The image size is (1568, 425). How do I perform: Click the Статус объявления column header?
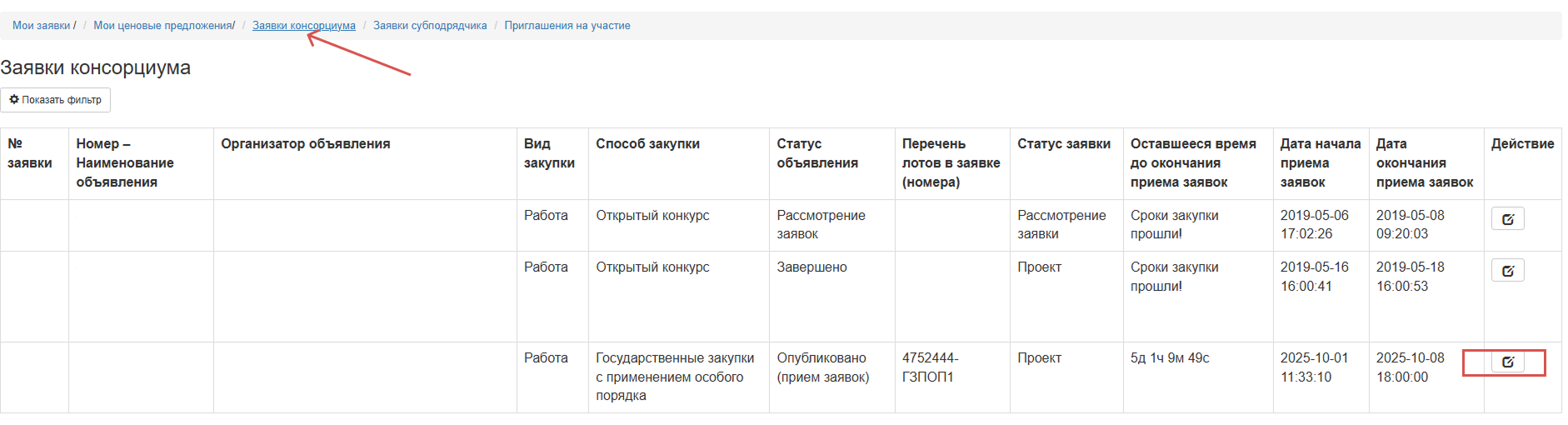tap(816, 153)
